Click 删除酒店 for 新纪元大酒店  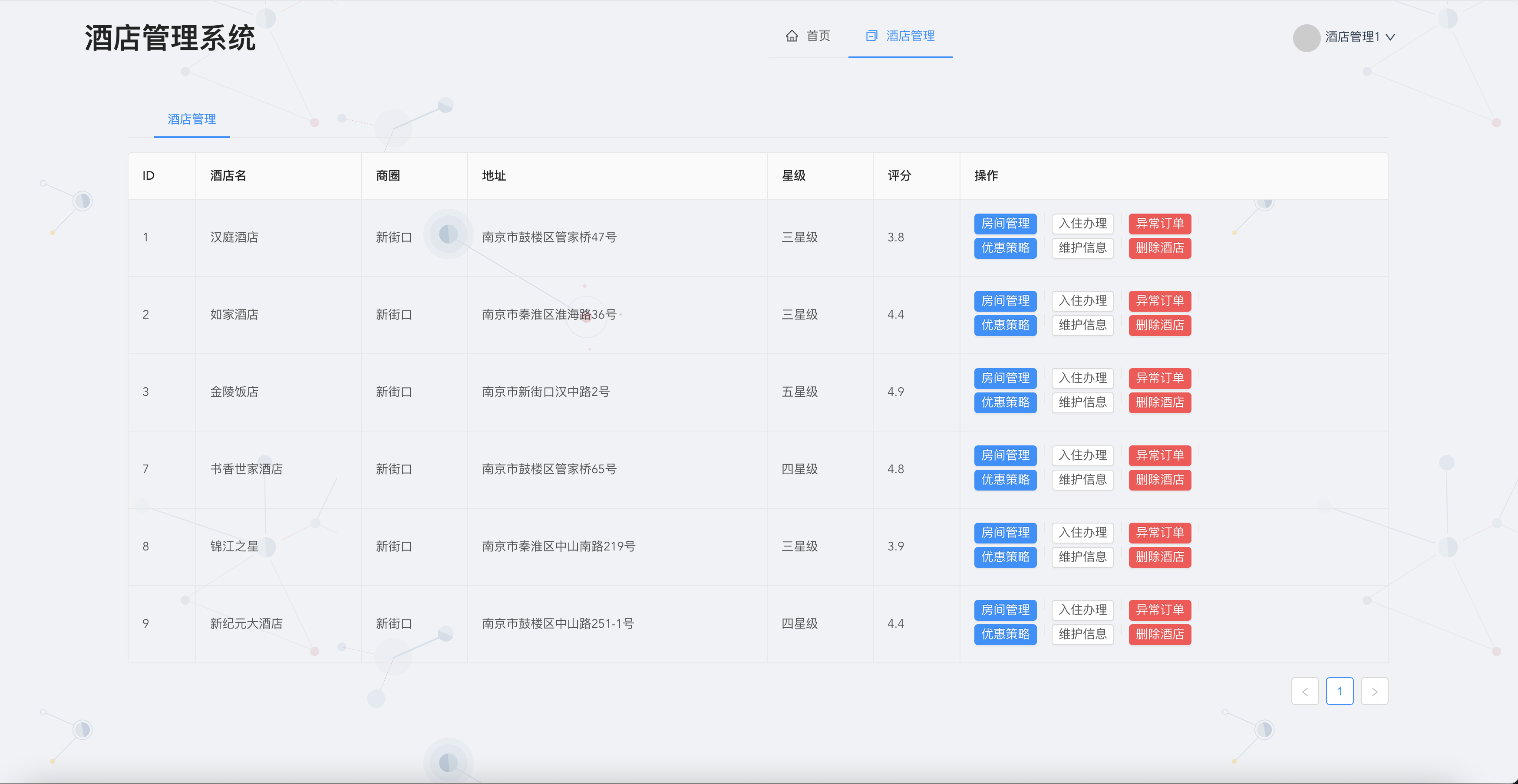click(x=1160, y=634)
